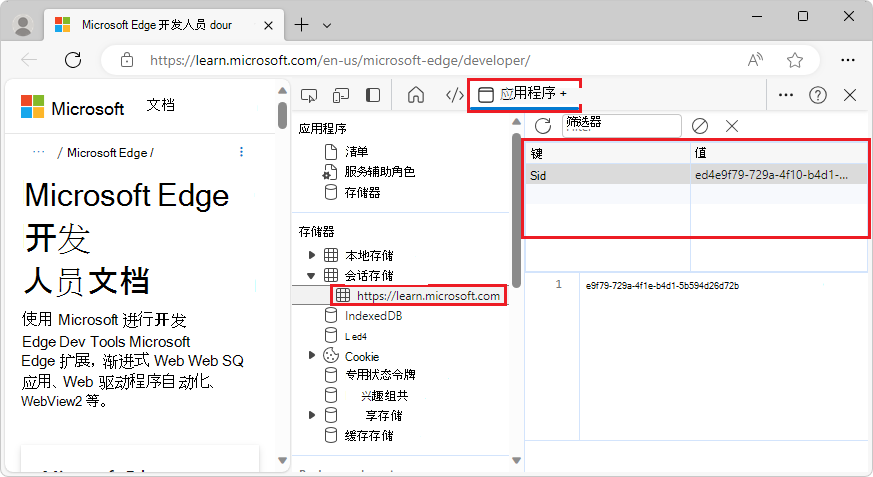Open the tab search dropdown arrow

[327, 26]
